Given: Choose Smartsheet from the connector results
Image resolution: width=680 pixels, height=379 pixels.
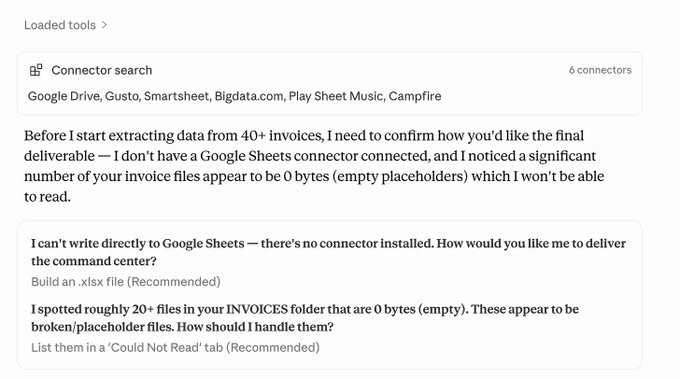Looking at the screenshot, I should (x=177, y=96).
